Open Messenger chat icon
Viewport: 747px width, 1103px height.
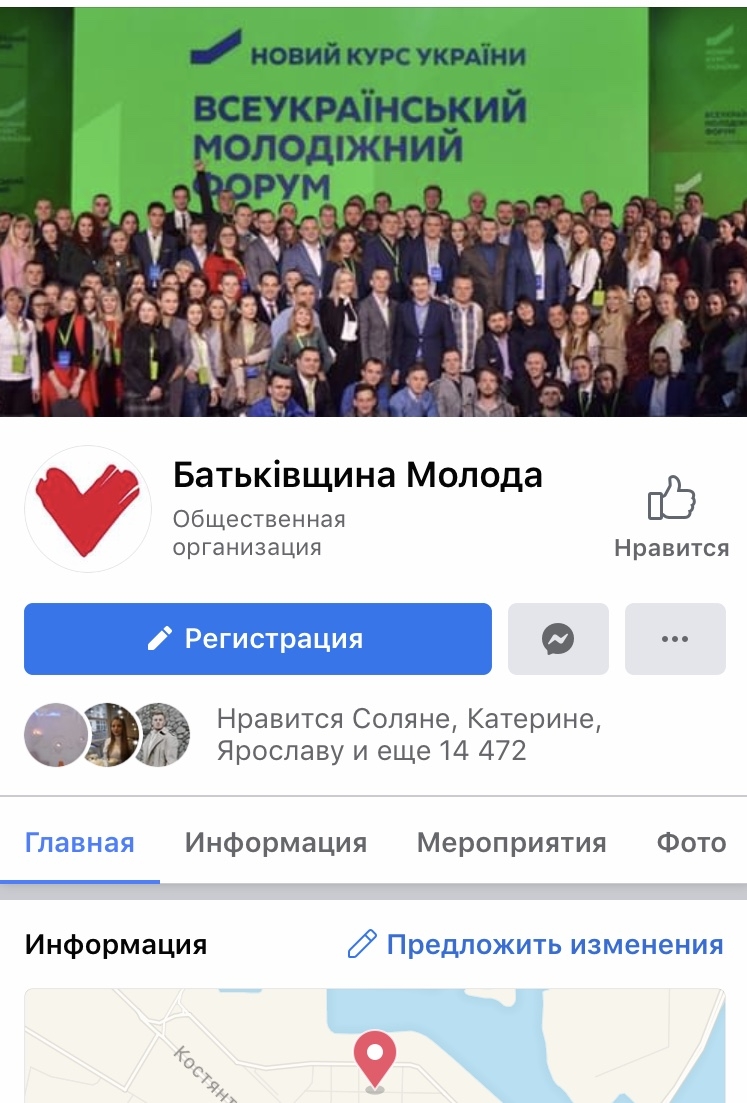click(558, 639)
